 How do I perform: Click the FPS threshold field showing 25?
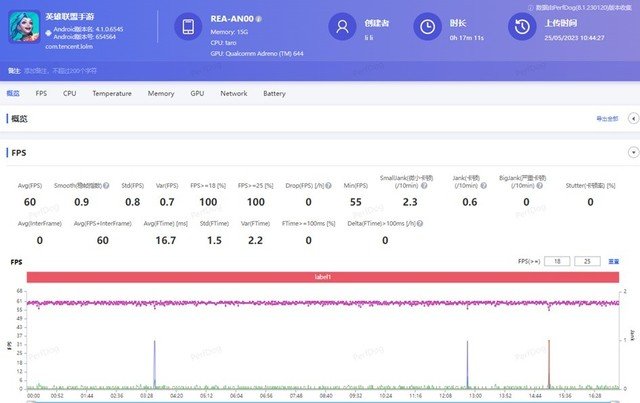pyautogui.click(x=587, y=261)
